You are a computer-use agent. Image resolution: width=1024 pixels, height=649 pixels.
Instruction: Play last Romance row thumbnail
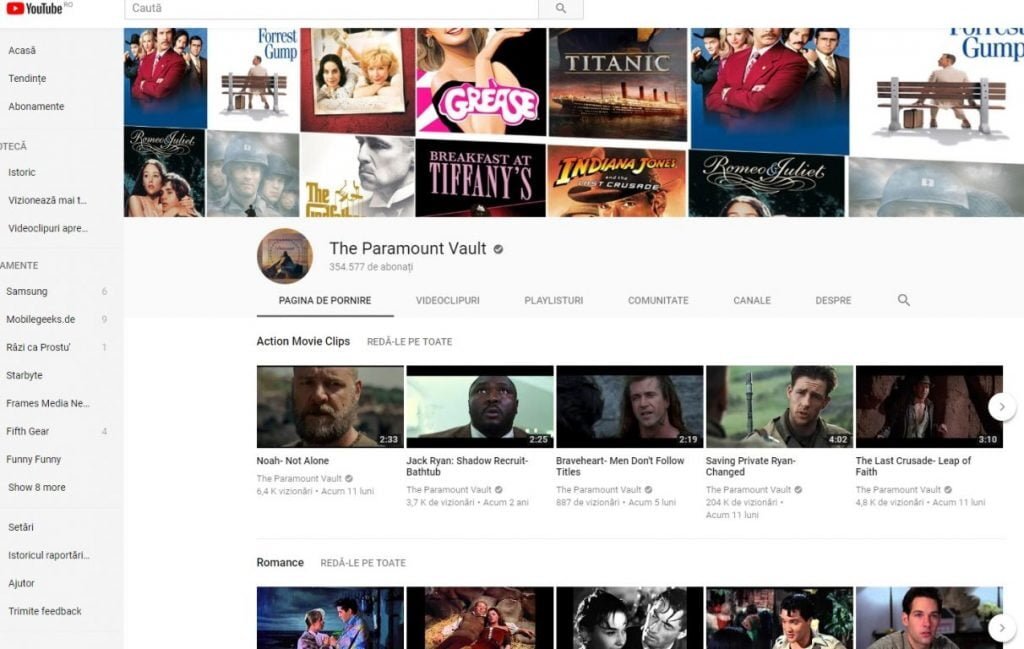coord(929,618)
